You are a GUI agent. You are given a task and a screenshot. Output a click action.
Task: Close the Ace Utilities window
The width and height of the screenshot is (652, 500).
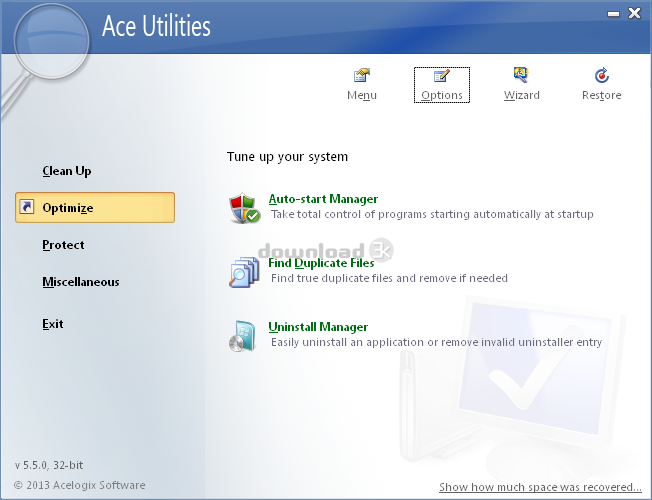635,13
